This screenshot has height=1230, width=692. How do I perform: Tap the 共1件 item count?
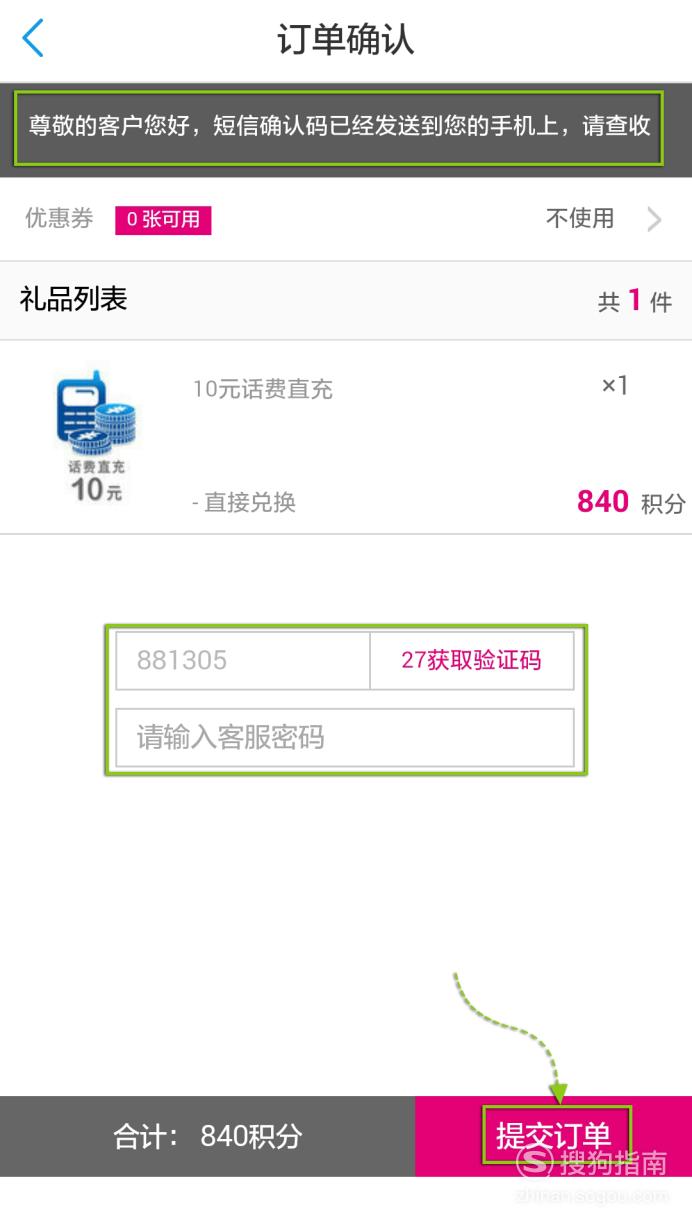click(x=635, y=301)
